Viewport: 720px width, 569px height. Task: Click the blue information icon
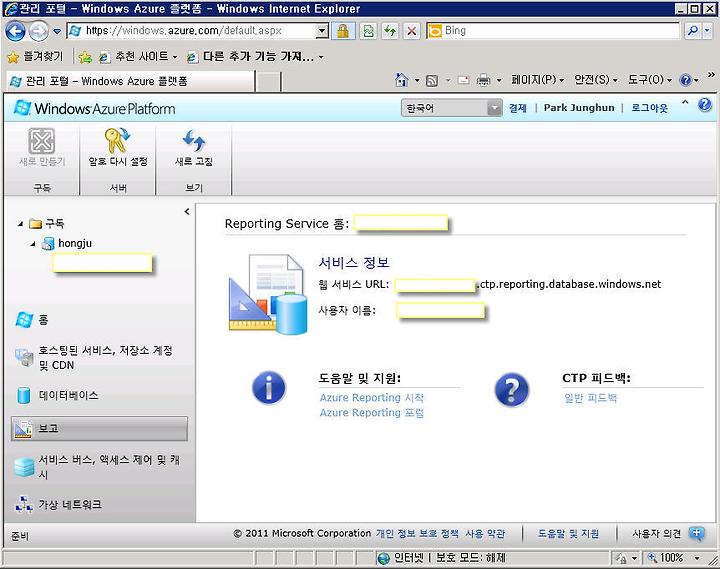(x=269, y=388)
